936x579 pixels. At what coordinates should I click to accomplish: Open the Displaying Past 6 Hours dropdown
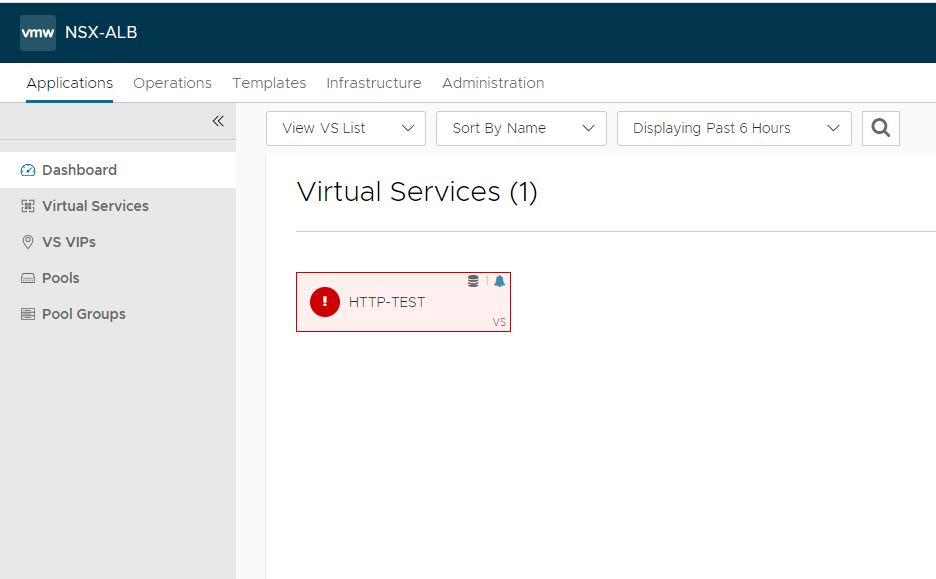pyautogui.click(x=734, y=128)
